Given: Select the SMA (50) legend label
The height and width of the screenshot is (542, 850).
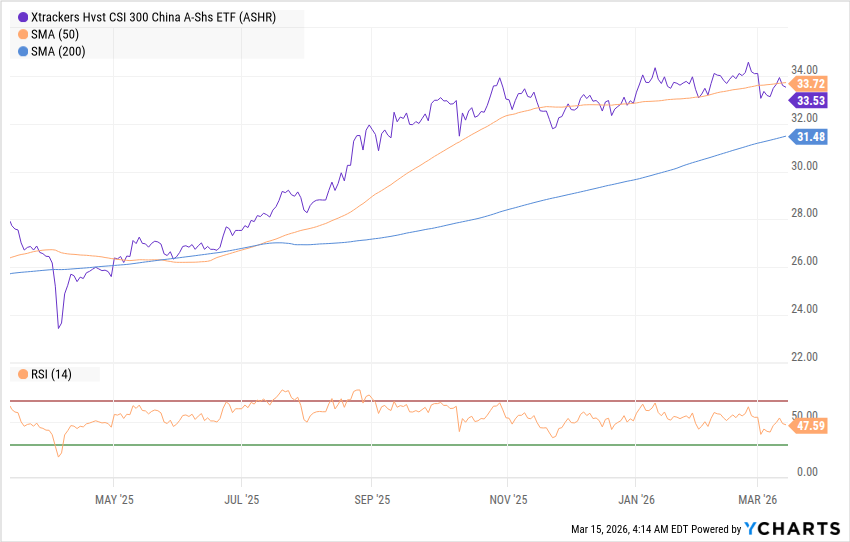Looking at the screenshot, I should (55, 35).
